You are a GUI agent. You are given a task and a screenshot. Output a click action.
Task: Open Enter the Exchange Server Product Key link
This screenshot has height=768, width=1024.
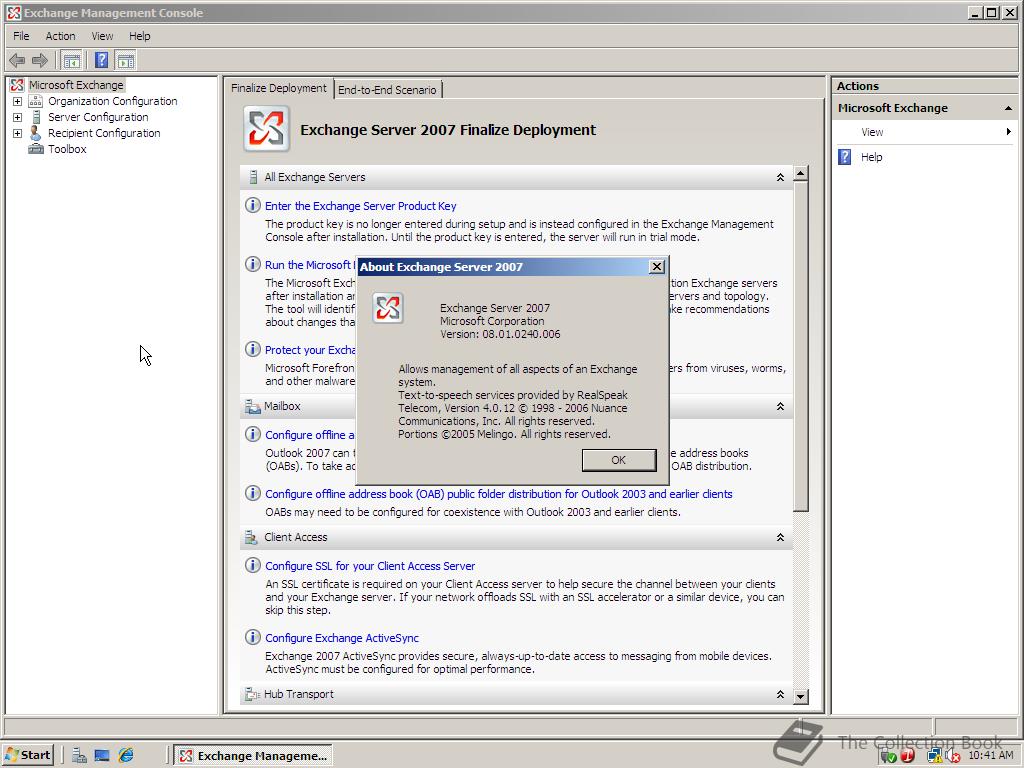coord(360,206)
